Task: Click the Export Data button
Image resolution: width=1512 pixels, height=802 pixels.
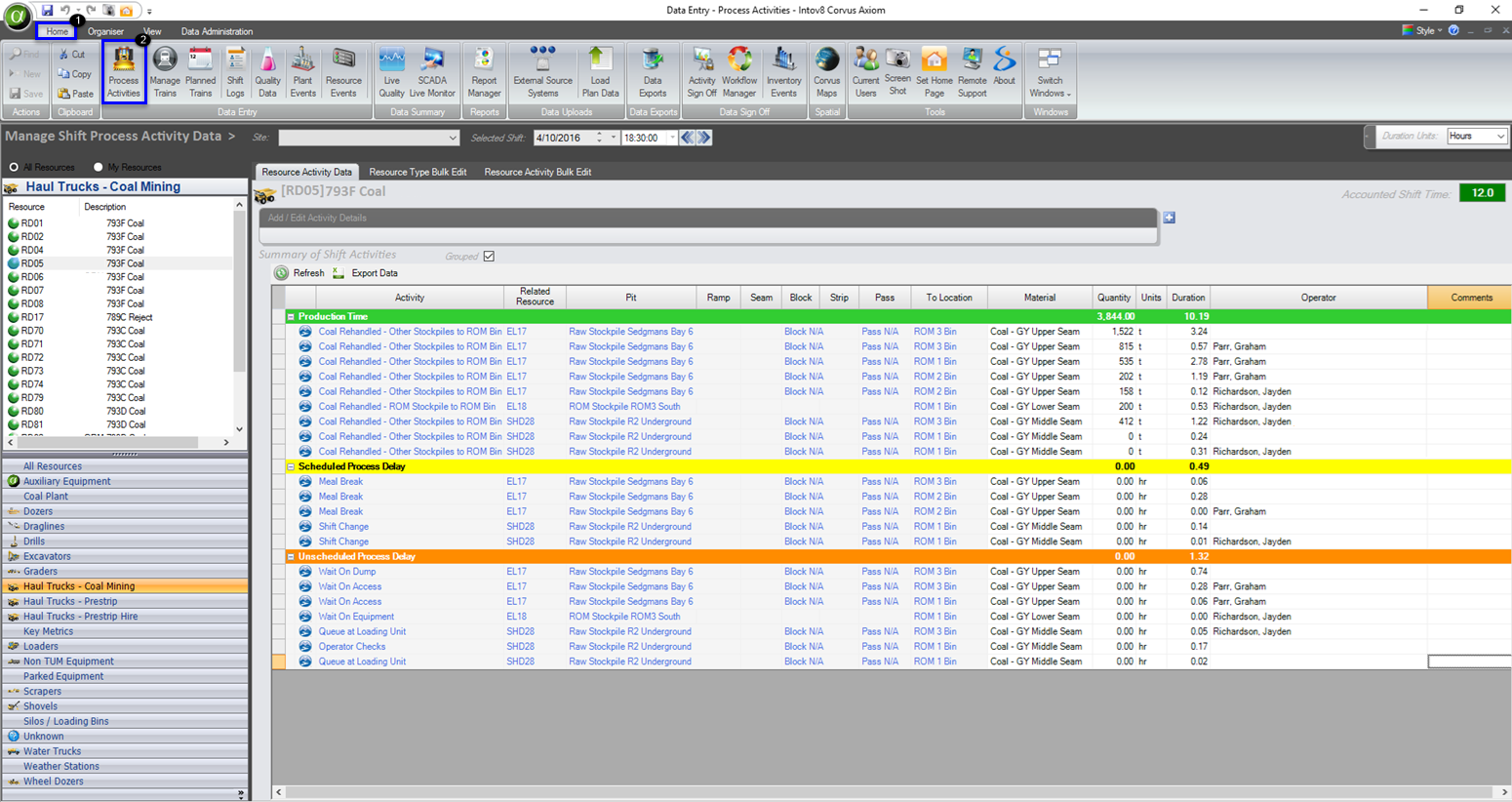Action: pos(366,273)
